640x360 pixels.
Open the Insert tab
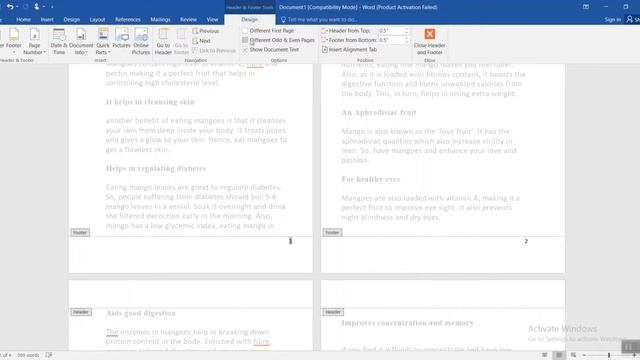coord(47,20)
